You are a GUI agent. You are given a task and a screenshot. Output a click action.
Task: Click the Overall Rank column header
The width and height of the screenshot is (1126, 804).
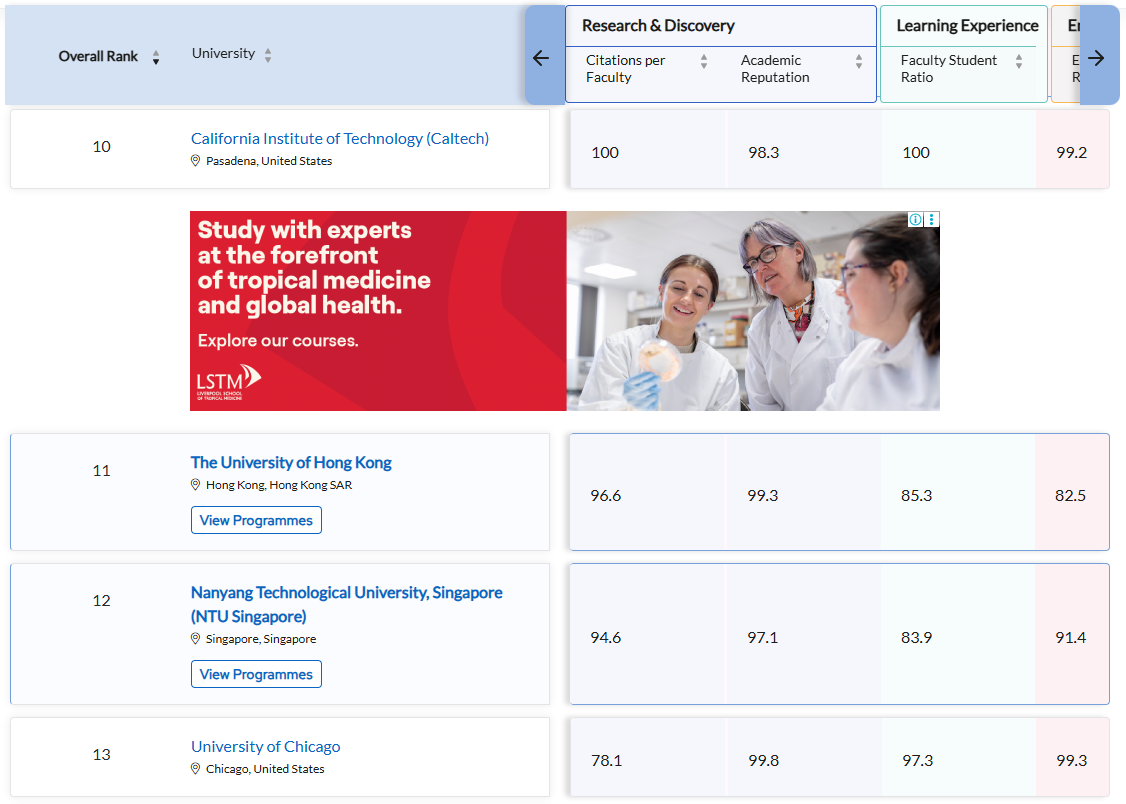pyautogui.click(x=98, y=56)
